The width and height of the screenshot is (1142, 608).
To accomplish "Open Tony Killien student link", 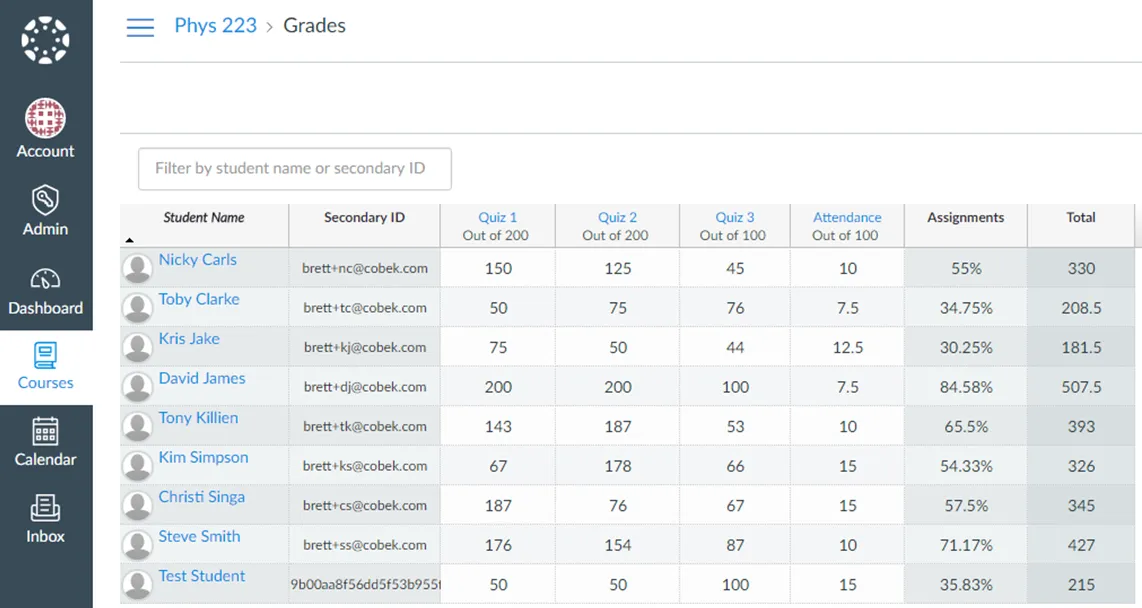I will pos(198,418).
